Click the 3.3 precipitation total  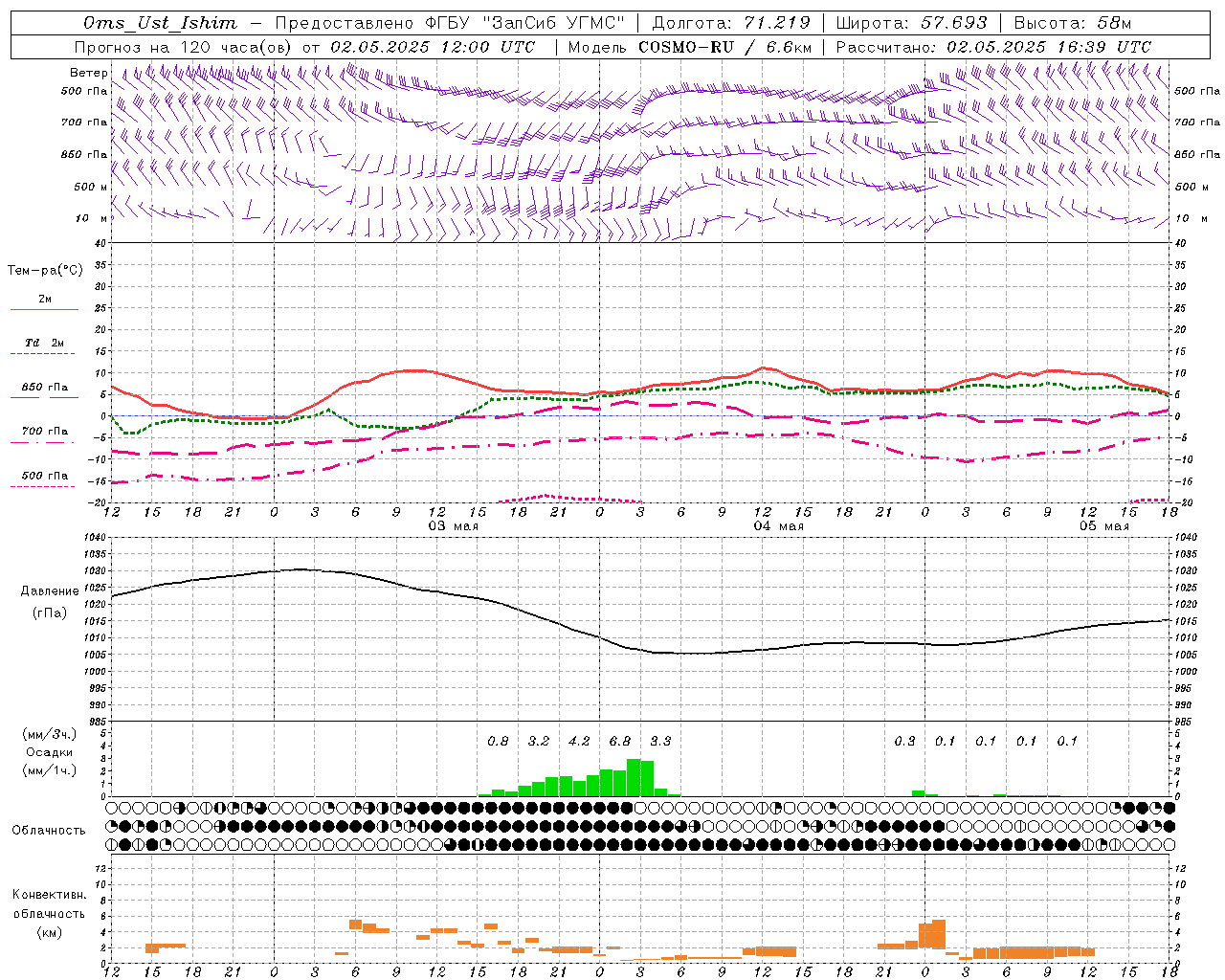pyautogui.click(x=660, y=741)
